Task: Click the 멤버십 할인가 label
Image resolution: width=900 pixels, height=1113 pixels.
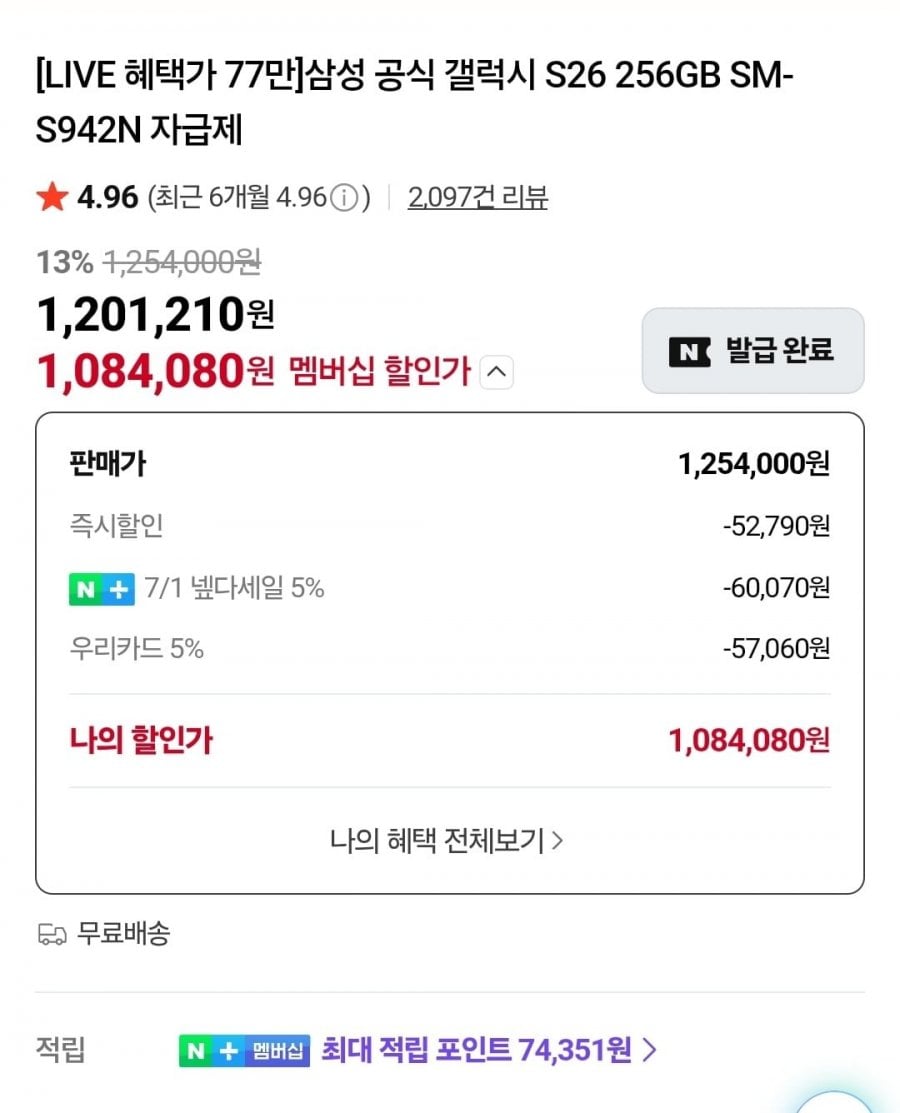Action: point(380,371)
